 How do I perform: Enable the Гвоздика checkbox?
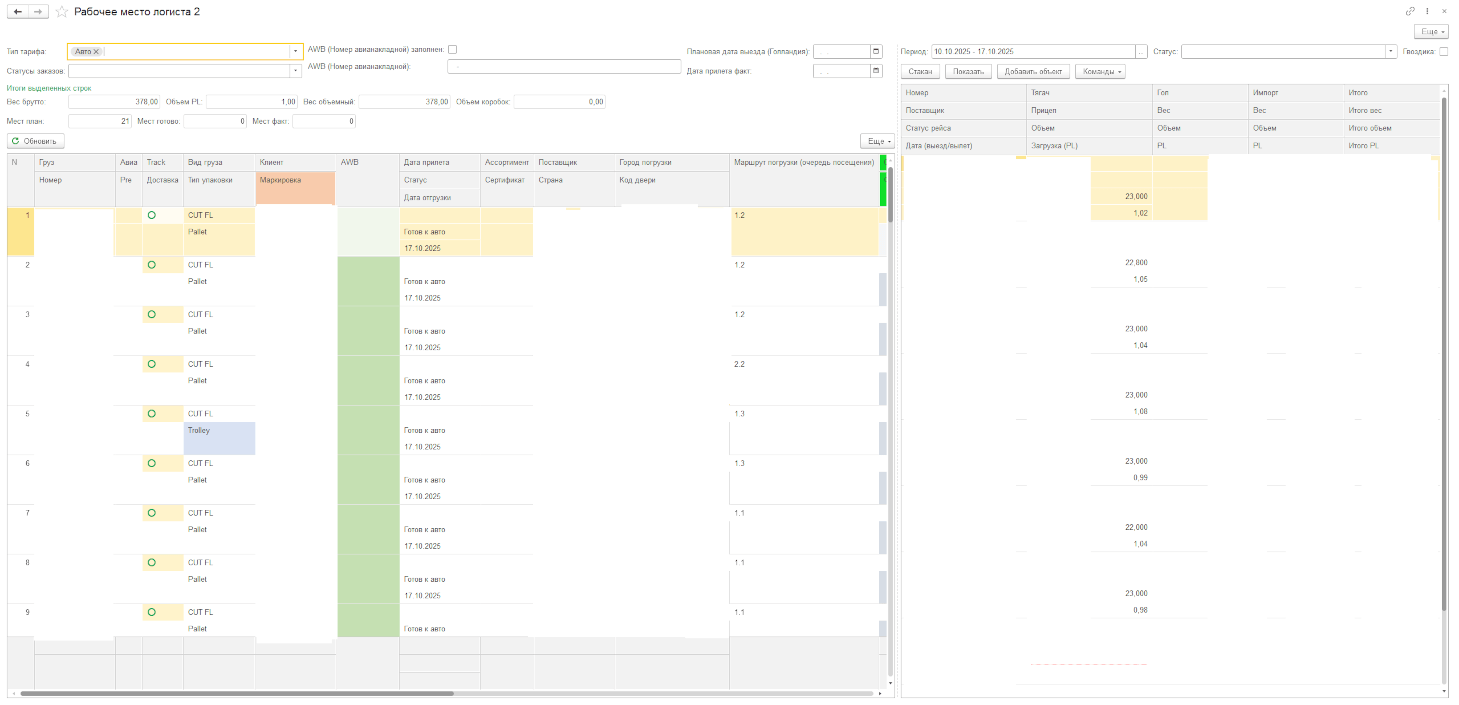pos(1443,51)
